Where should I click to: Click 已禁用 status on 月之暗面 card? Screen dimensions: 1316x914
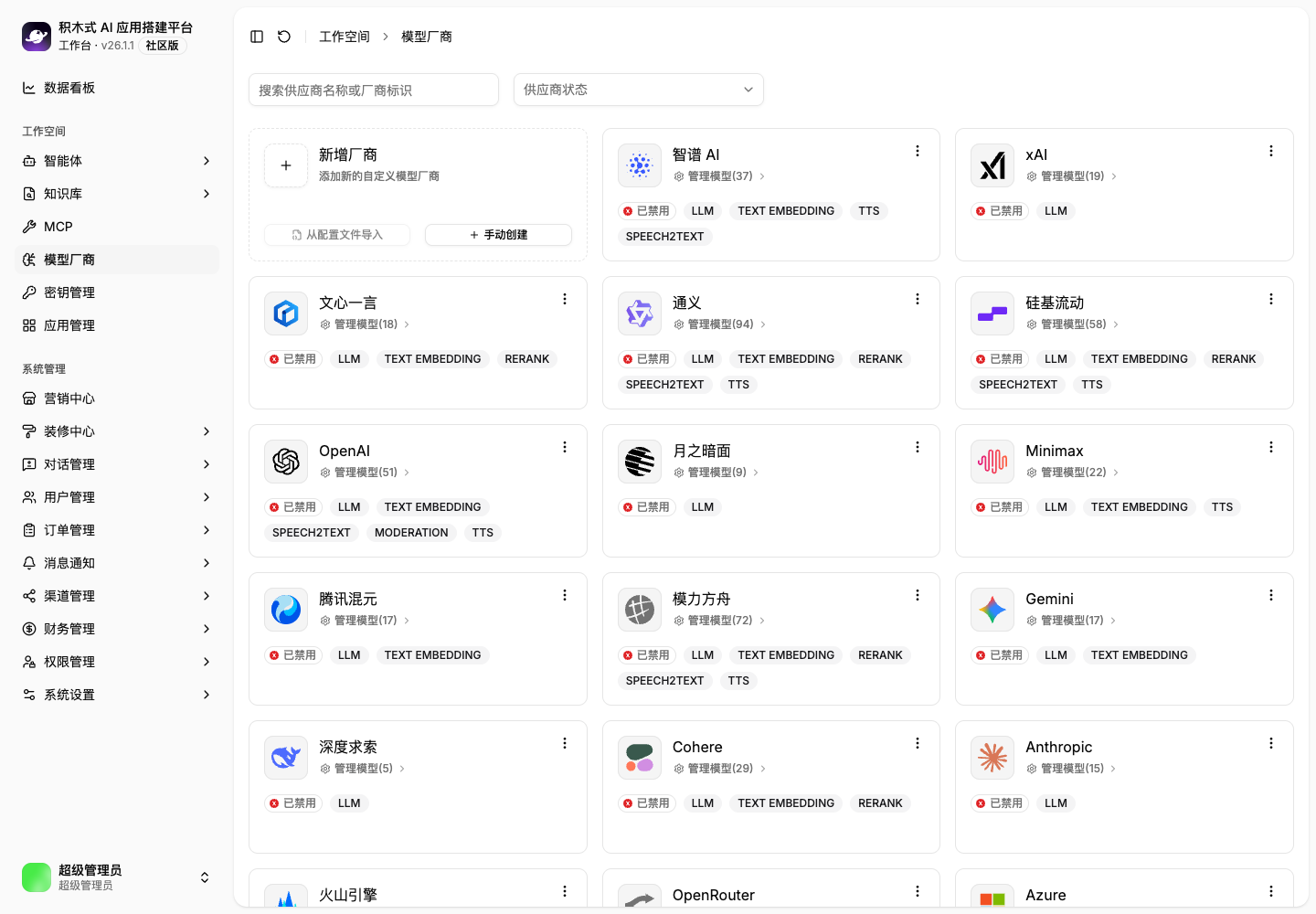coord(647,507)
